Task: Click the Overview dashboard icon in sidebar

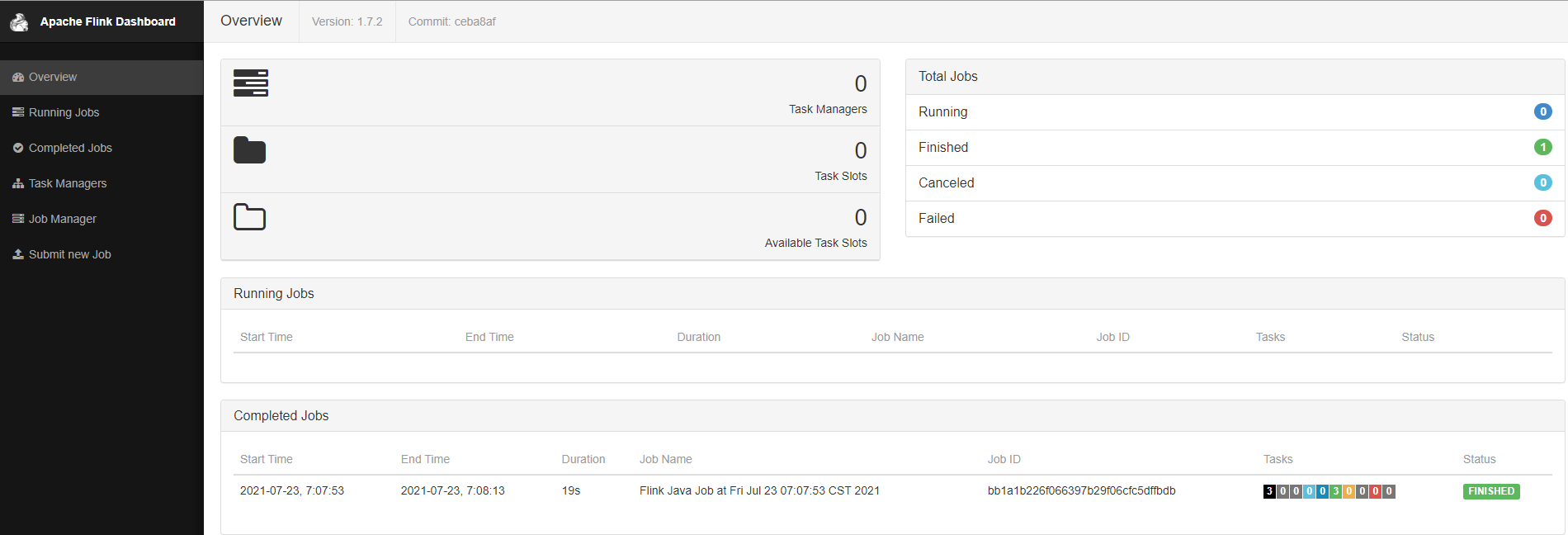Action: coord(18,77)
